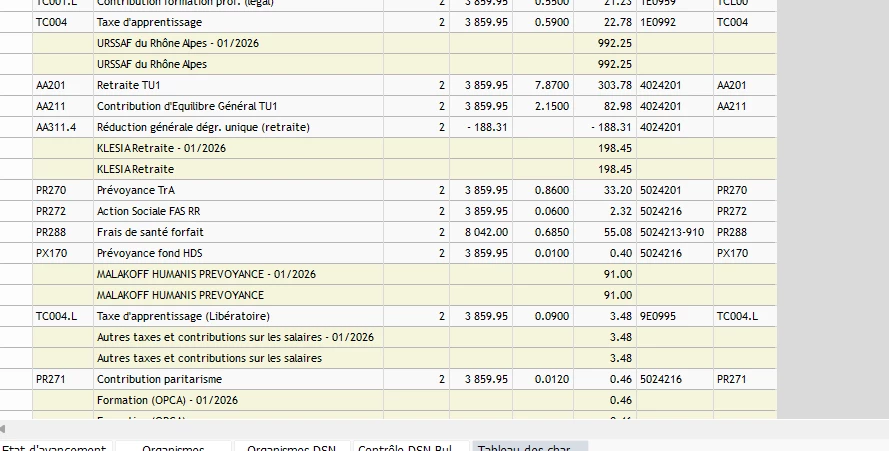Select the amount 303.78 cell
This screenshot has width=889, height=451.
(605, 85)
